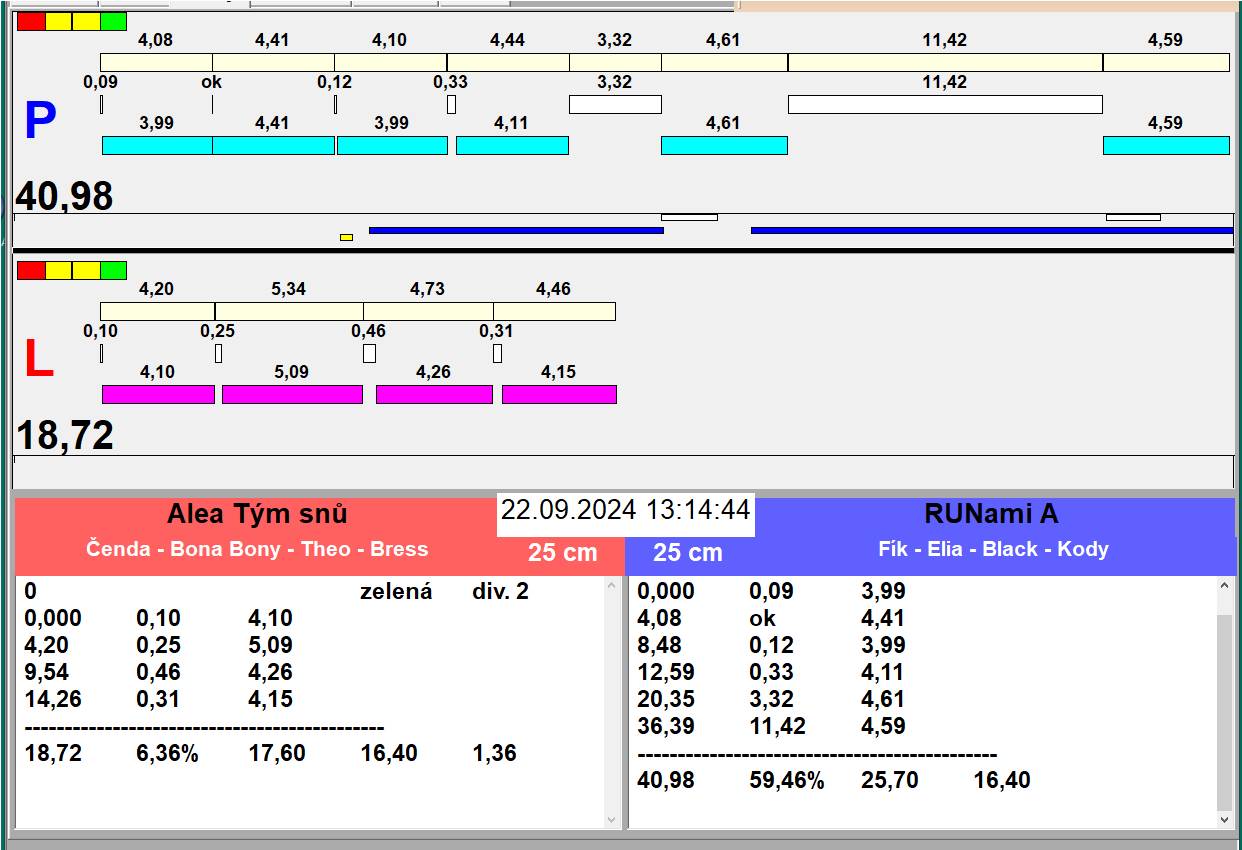Click the red start light in lane L
Image resolution: width=1242 pixels, height=850 pixels.
(31, 270)
